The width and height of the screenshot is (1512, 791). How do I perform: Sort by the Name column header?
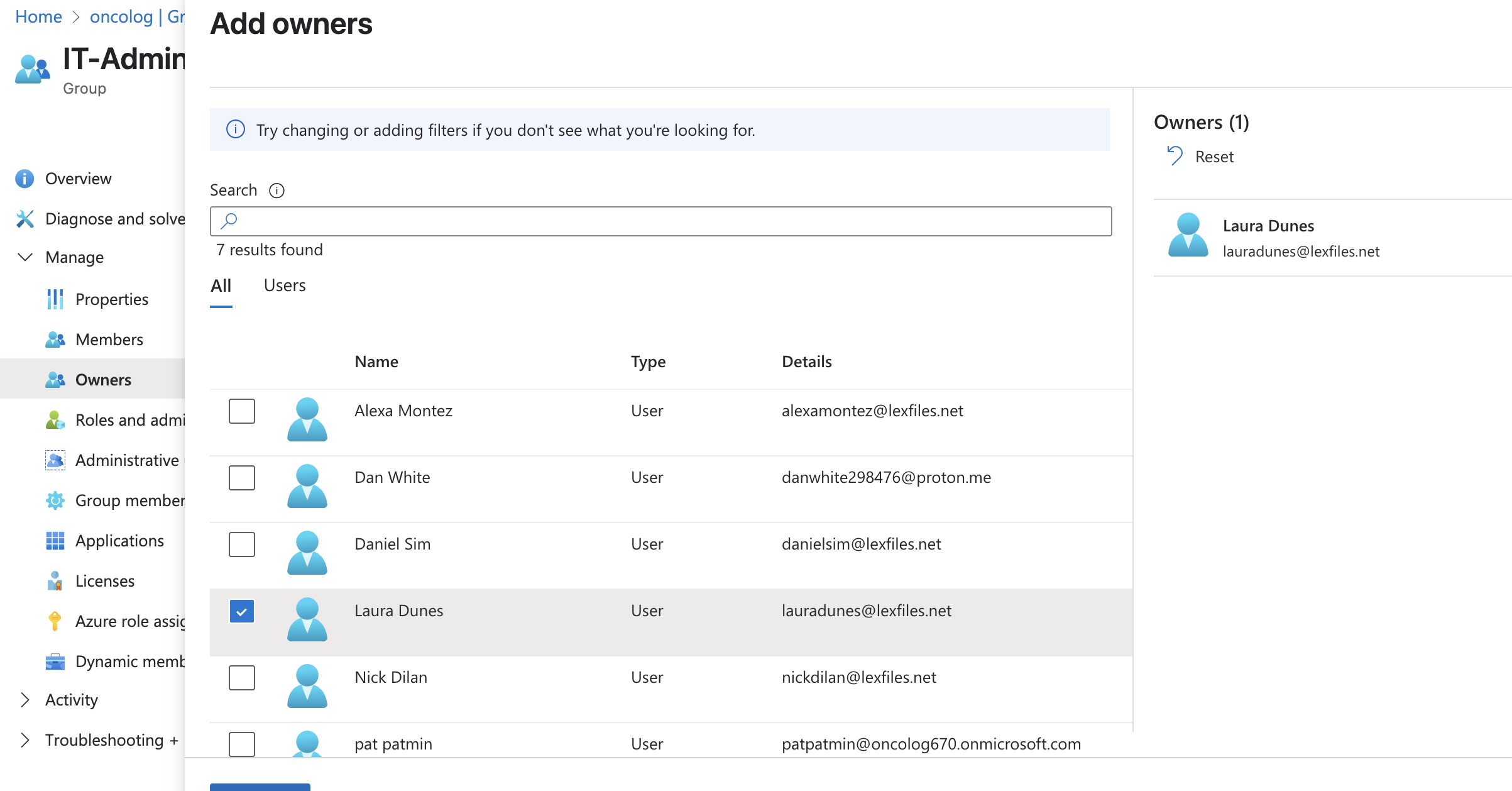coord(376,362)
